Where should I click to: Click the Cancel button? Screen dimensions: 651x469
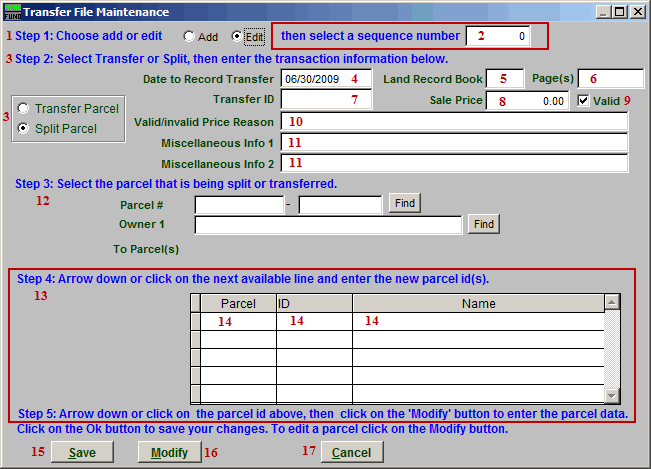pos(351,453)
